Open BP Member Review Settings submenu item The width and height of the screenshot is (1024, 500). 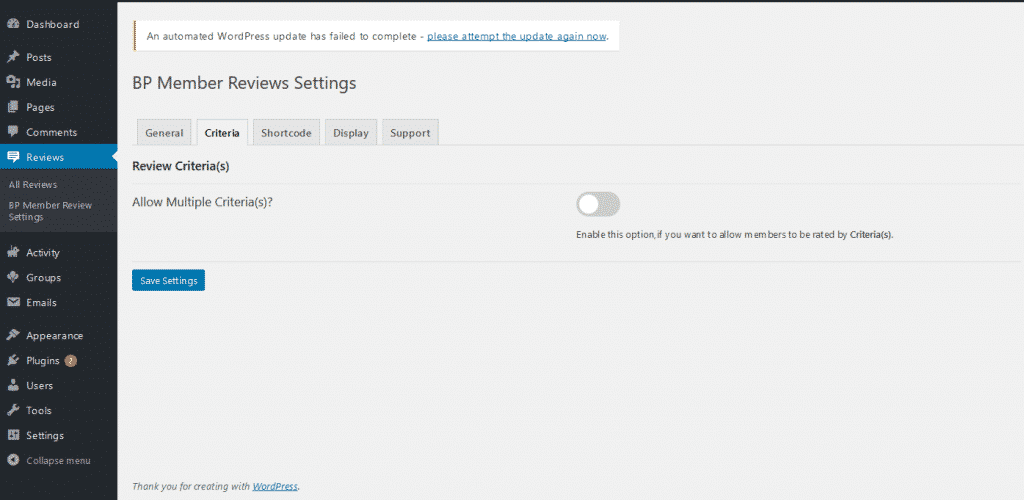pyautogui.click(x=50, y=211)
